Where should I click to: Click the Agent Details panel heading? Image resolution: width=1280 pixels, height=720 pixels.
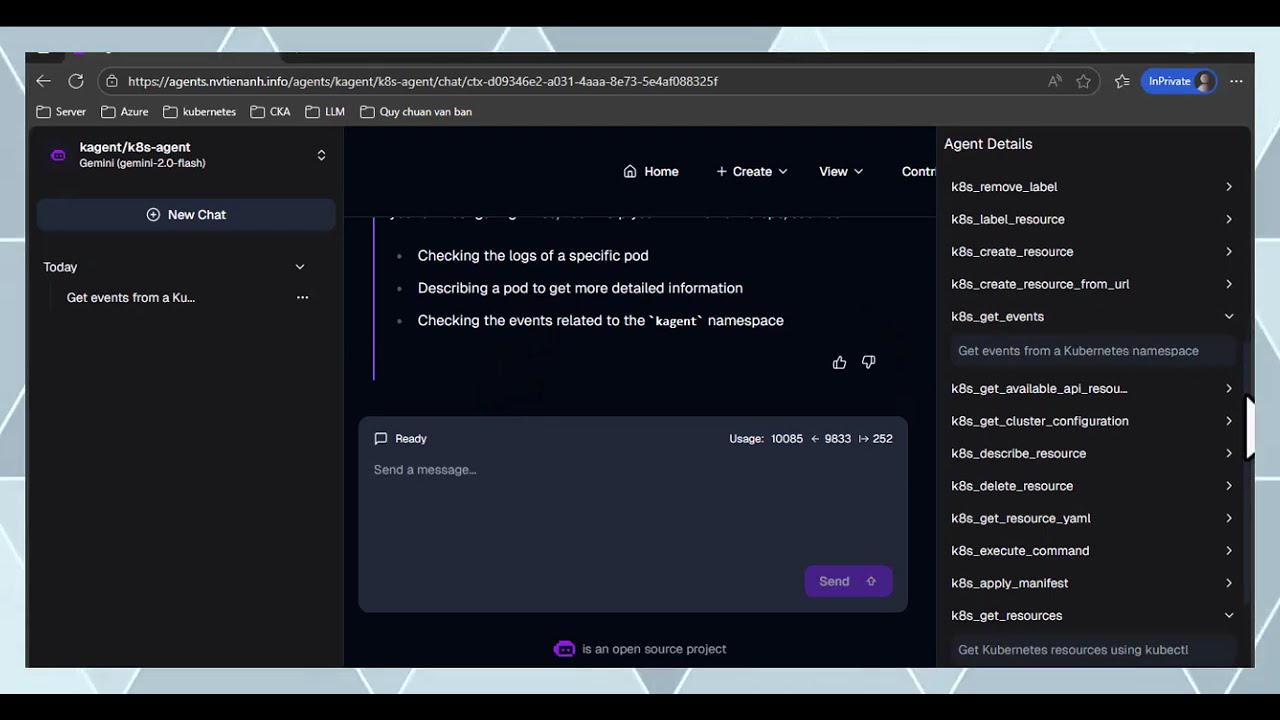[x=988, y=144]
